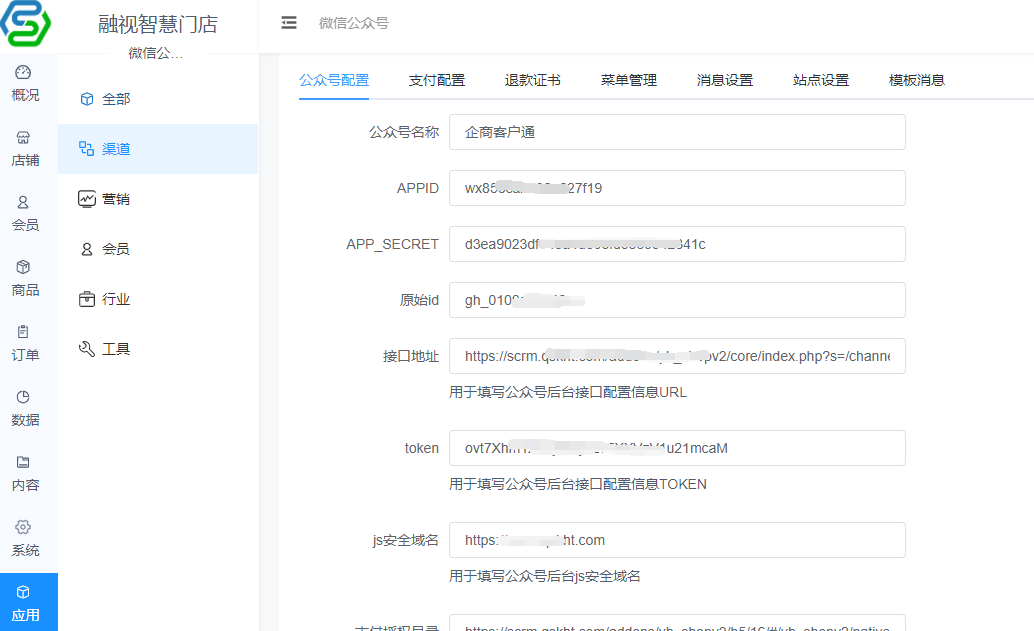This screenshot has width=1034, height=631.
Task: Switch to 退款证书 tab
Action: [533, 80]
